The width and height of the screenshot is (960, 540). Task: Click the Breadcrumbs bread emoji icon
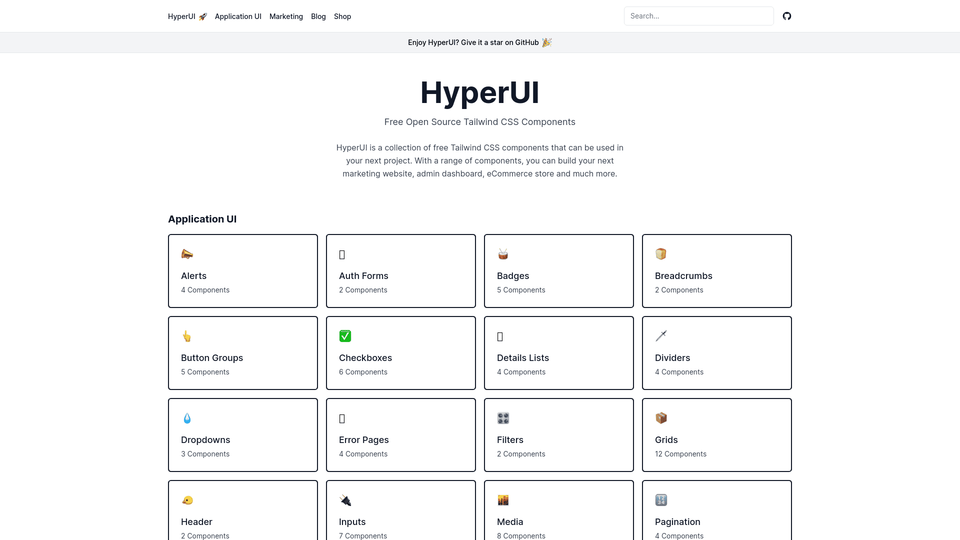tap(661, 254)
